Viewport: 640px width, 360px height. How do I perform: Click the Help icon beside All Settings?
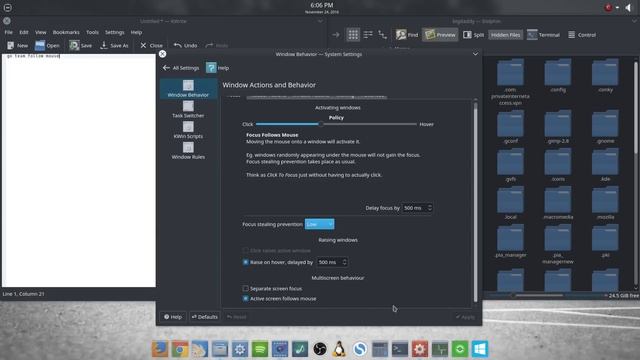[x=211, y=68]
